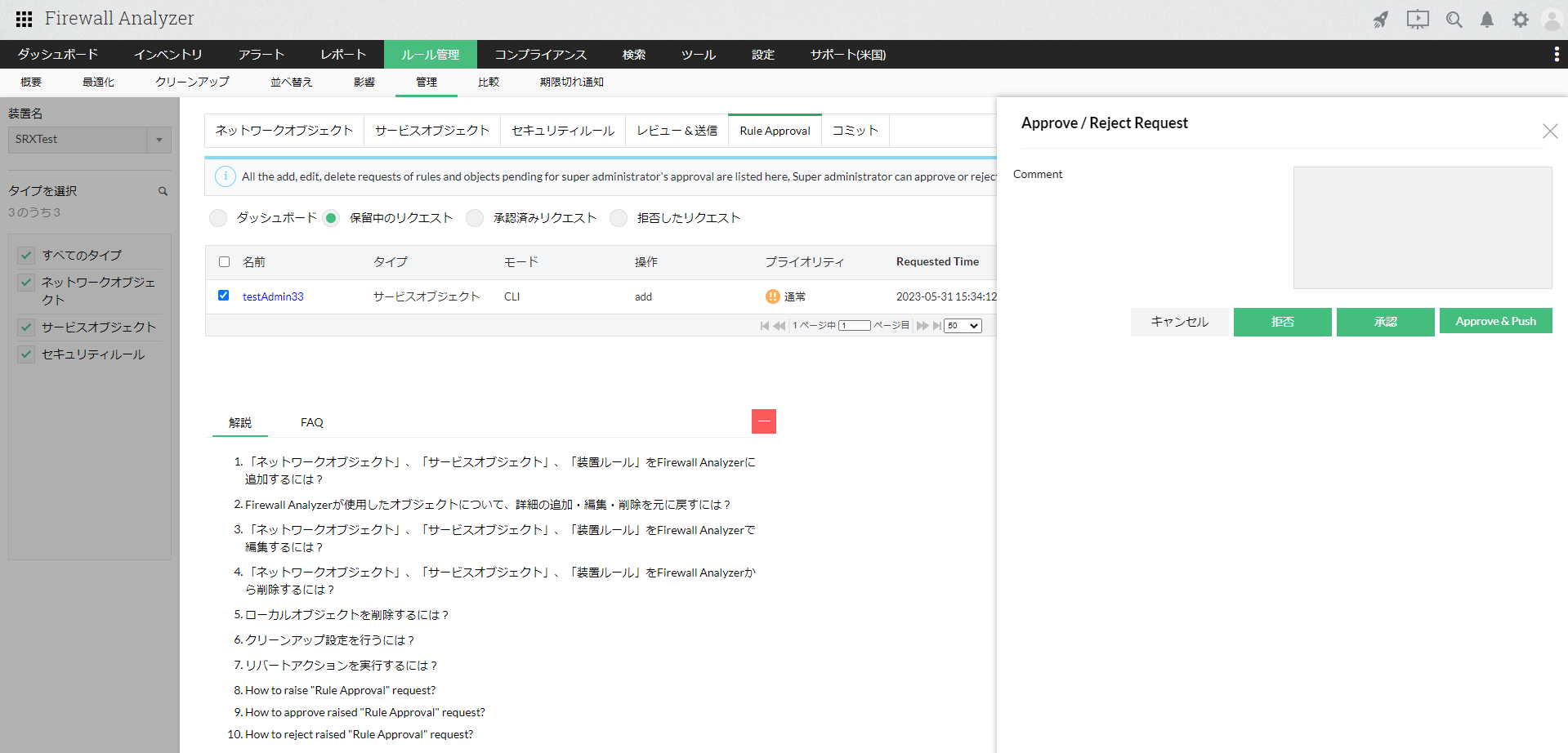Open the SRXTest device dropdown
Viewport: 1568px width, 753px height.
pyautogui.click(x=159, y=140)
